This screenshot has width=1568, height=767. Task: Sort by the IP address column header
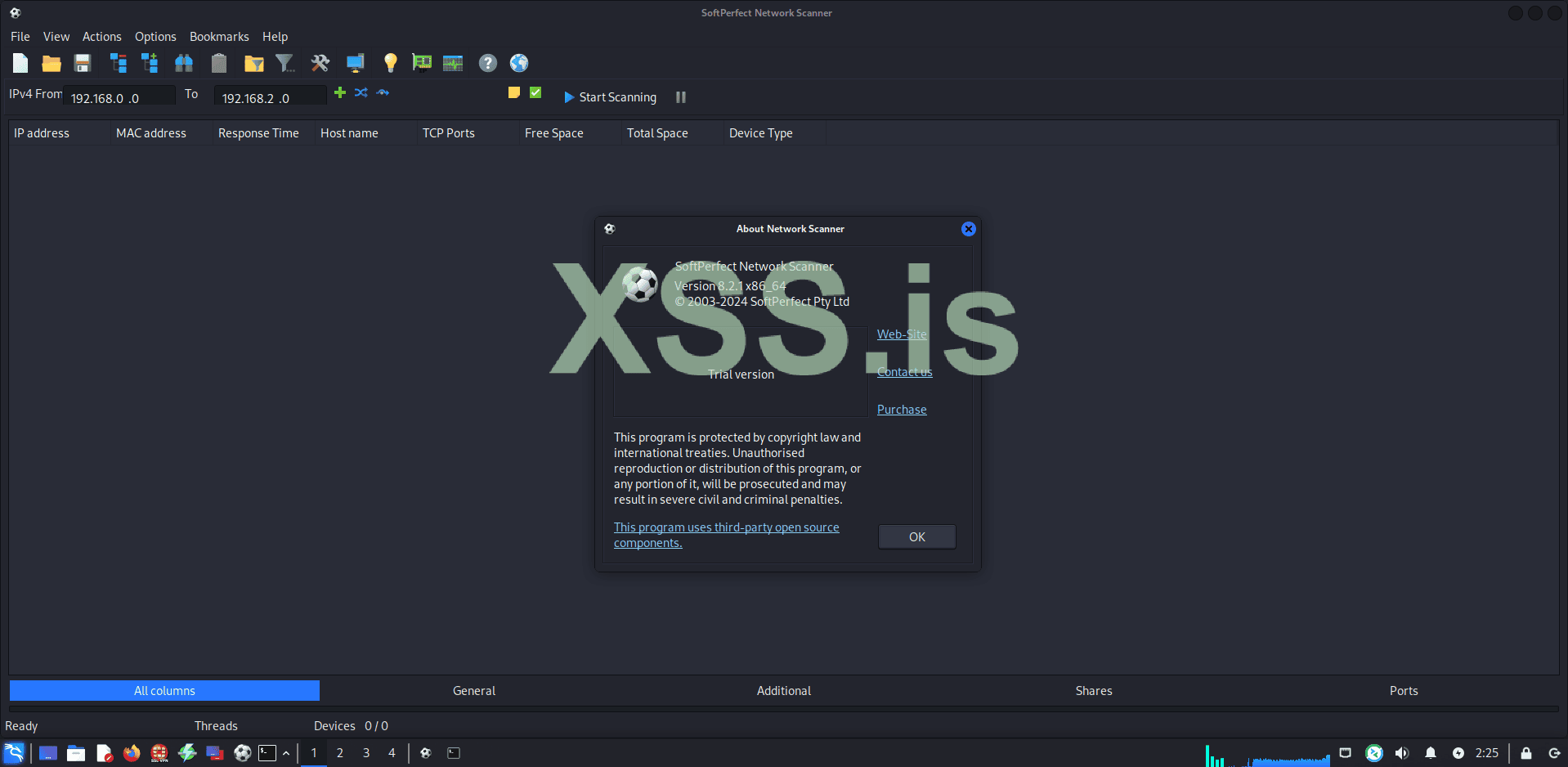60,133
